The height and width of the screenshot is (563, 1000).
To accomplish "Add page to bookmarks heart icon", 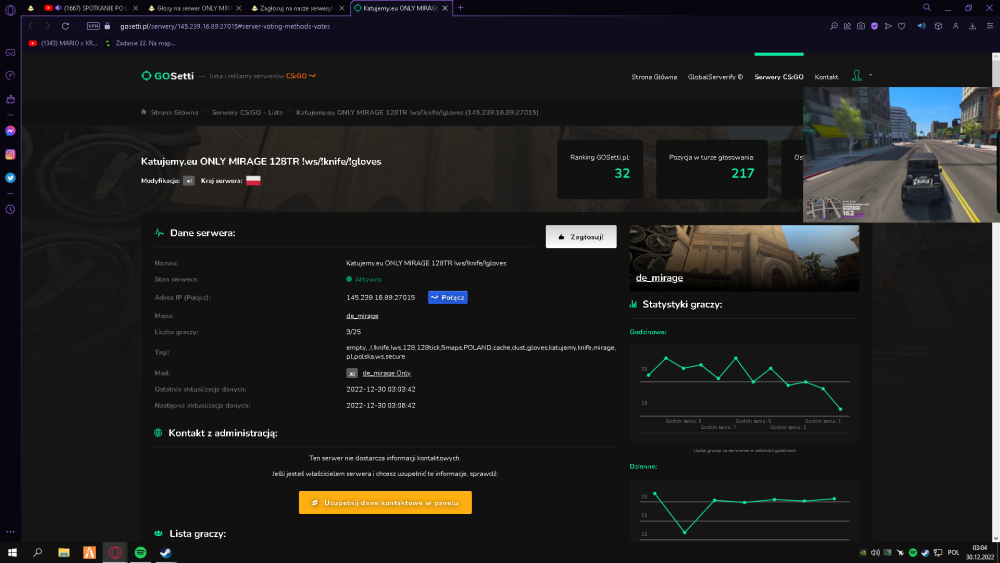I will (x=901, y=26).
